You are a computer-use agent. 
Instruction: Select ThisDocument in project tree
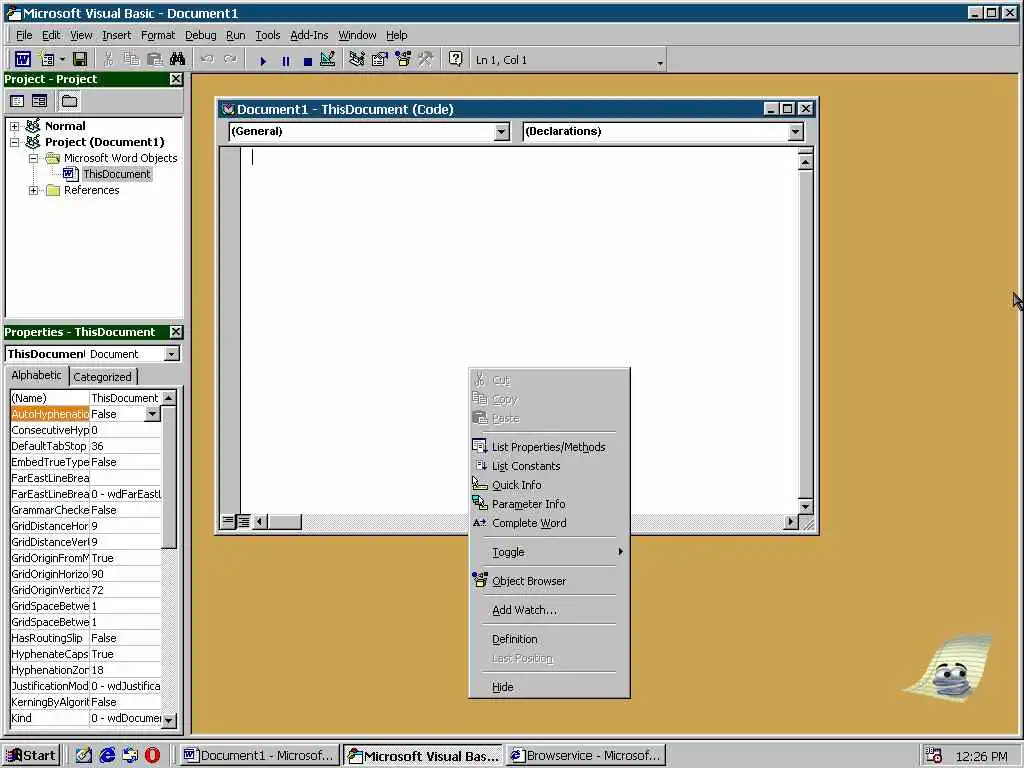[x=116, y=174]
